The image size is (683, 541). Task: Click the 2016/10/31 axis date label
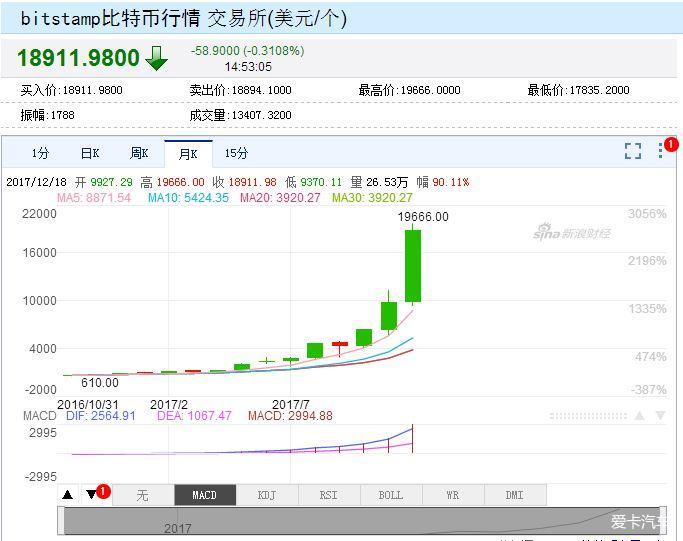88,404
